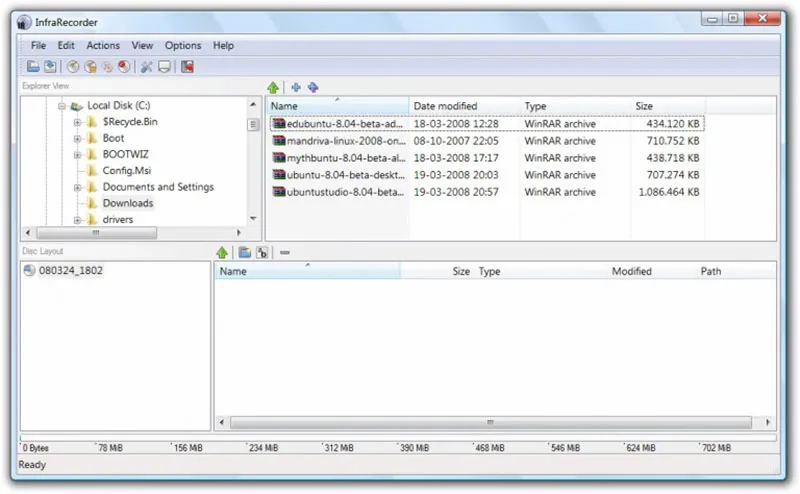Image resolution: width=800 pixels, height=494 pixels.
Task: Open the File menu
Action: point(38,45)
